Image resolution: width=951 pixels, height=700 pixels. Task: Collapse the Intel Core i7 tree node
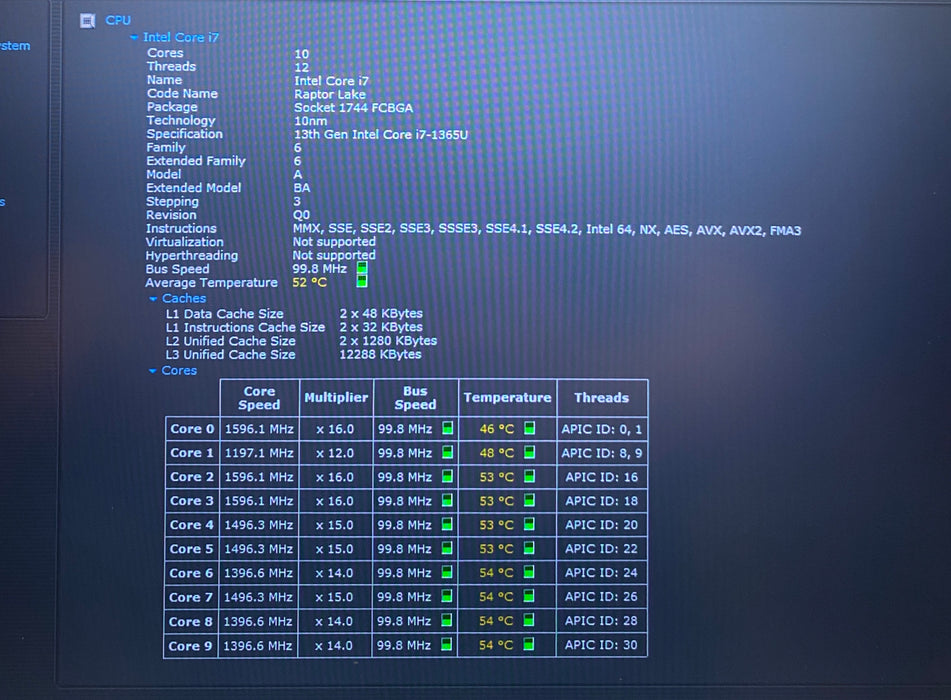[134, 38]
